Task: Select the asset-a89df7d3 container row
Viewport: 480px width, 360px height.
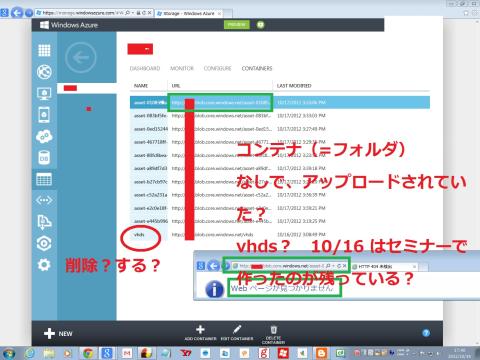Action: pos(280,168)
